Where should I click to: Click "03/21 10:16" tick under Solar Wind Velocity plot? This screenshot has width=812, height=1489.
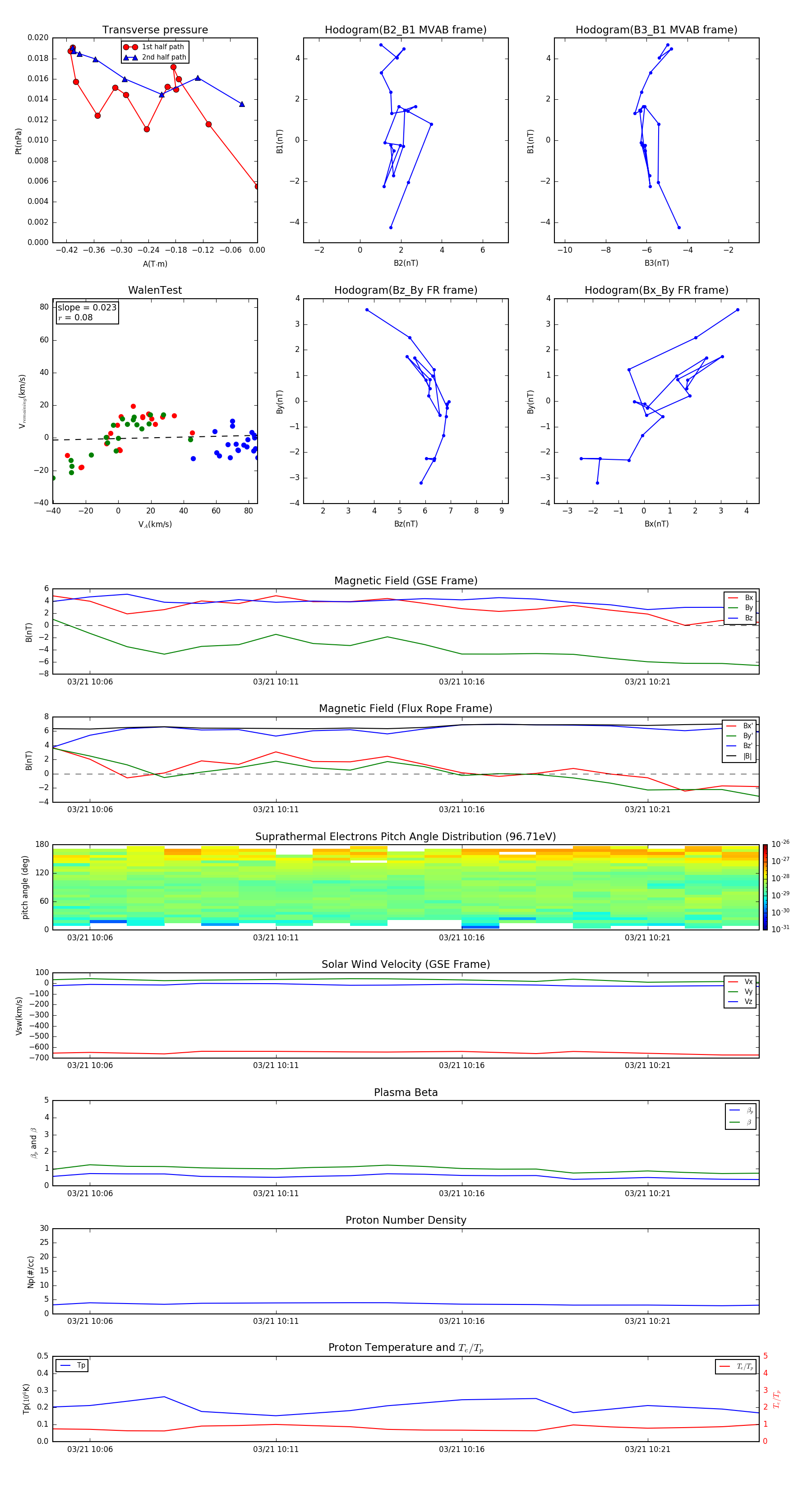(461, 1065)
